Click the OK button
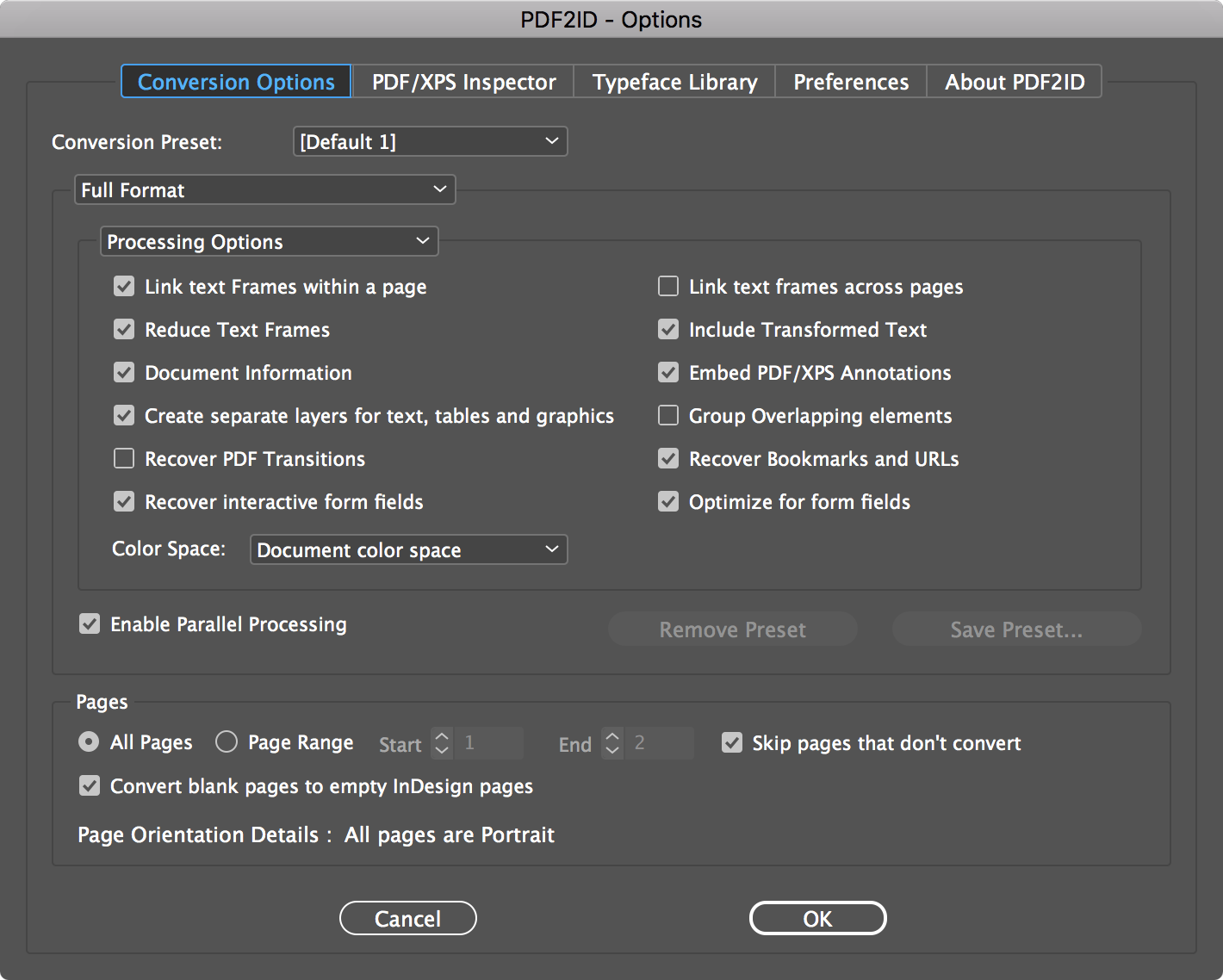The width and height of the screenshot is (1223, 980). click(x=817, y=918)
